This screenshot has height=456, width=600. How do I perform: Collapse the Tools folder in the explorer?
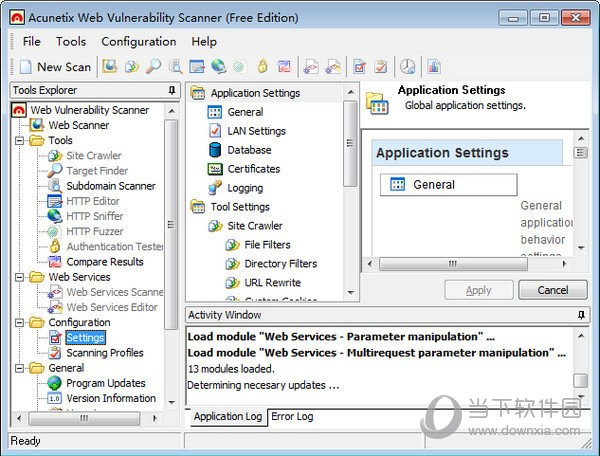tap(21, 141)
